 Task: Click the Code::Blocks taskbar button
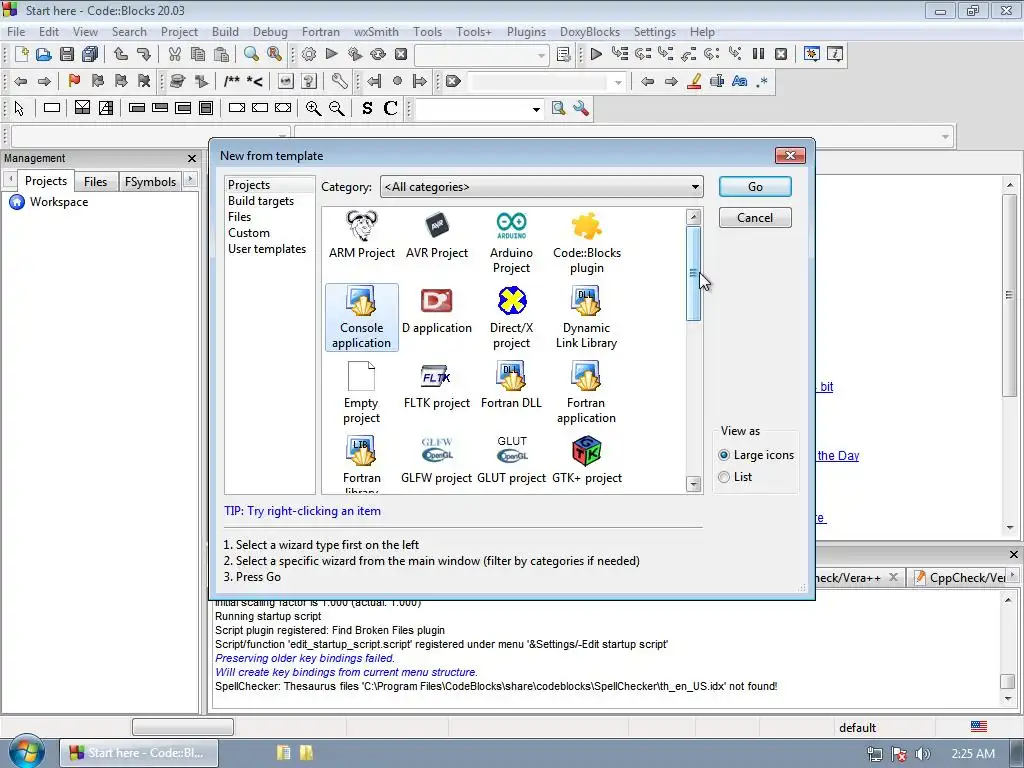(139, 753)
